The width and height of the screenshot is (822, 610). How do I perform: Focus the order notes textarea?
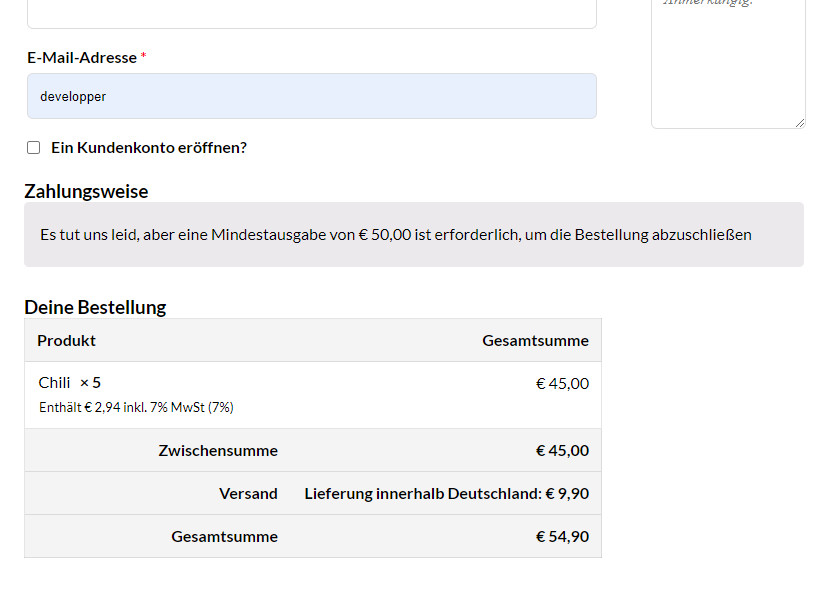pyautogui.click(x=728, y=60)
